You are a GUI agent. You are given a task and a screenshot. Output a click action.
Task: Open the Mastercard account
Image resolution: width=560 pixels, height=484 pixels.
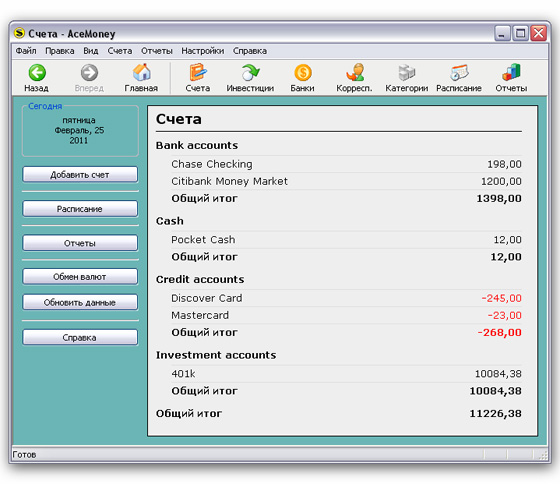(200, 315)
